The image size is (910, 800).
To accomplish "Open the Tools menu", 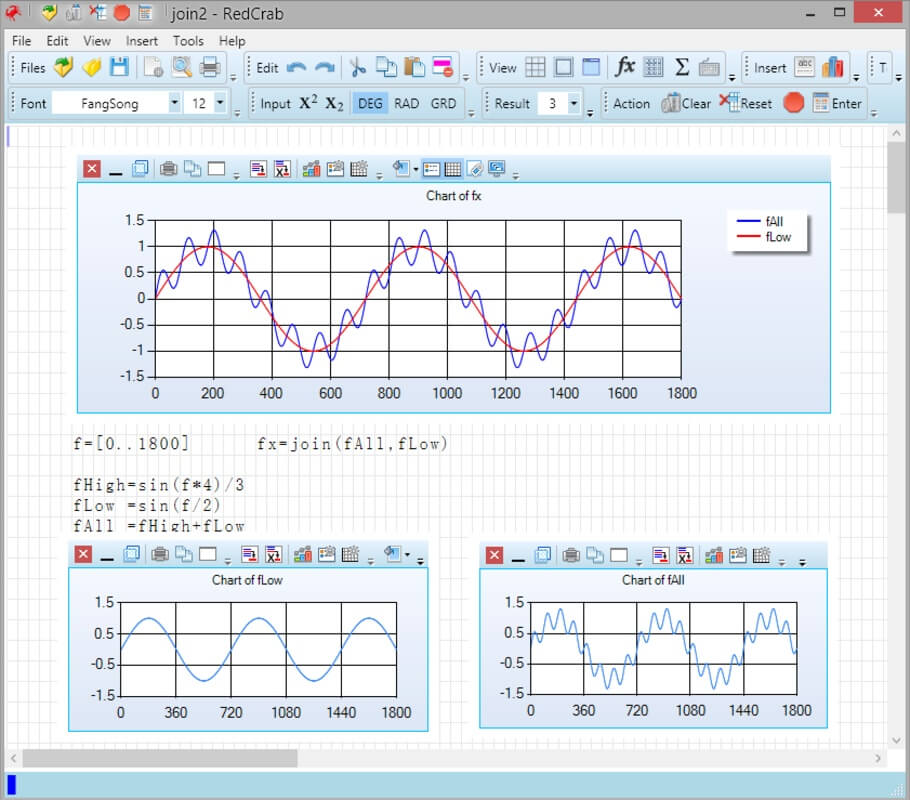I will pos(188,41).
